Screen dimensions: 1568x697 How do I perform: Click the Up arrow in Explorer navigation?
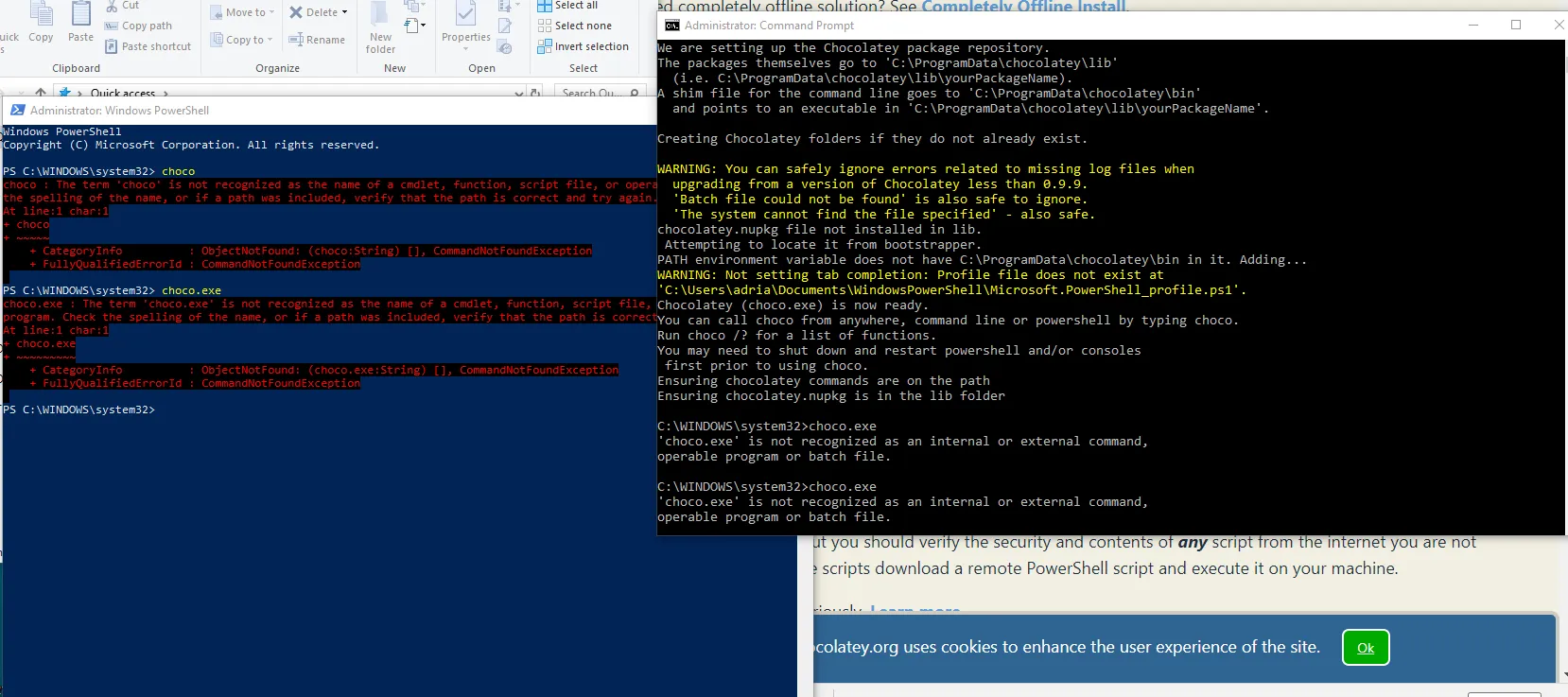click(x=41, y=93)
